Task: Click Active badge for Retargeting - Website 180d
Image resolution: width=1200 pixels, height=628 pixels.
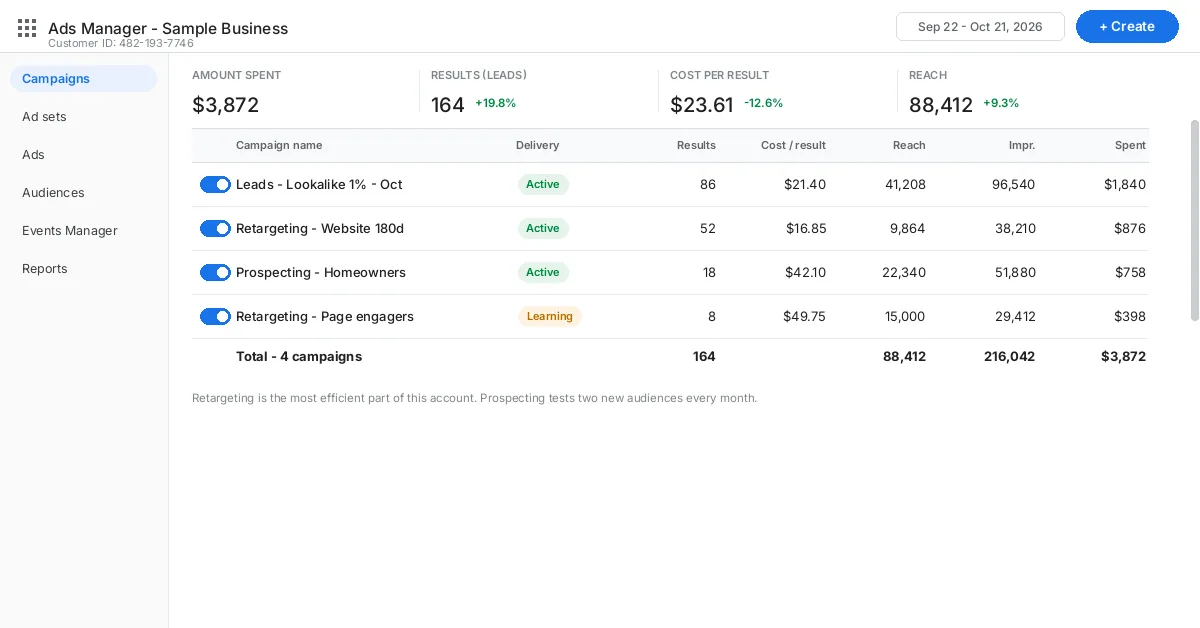Action: point(543,229)
